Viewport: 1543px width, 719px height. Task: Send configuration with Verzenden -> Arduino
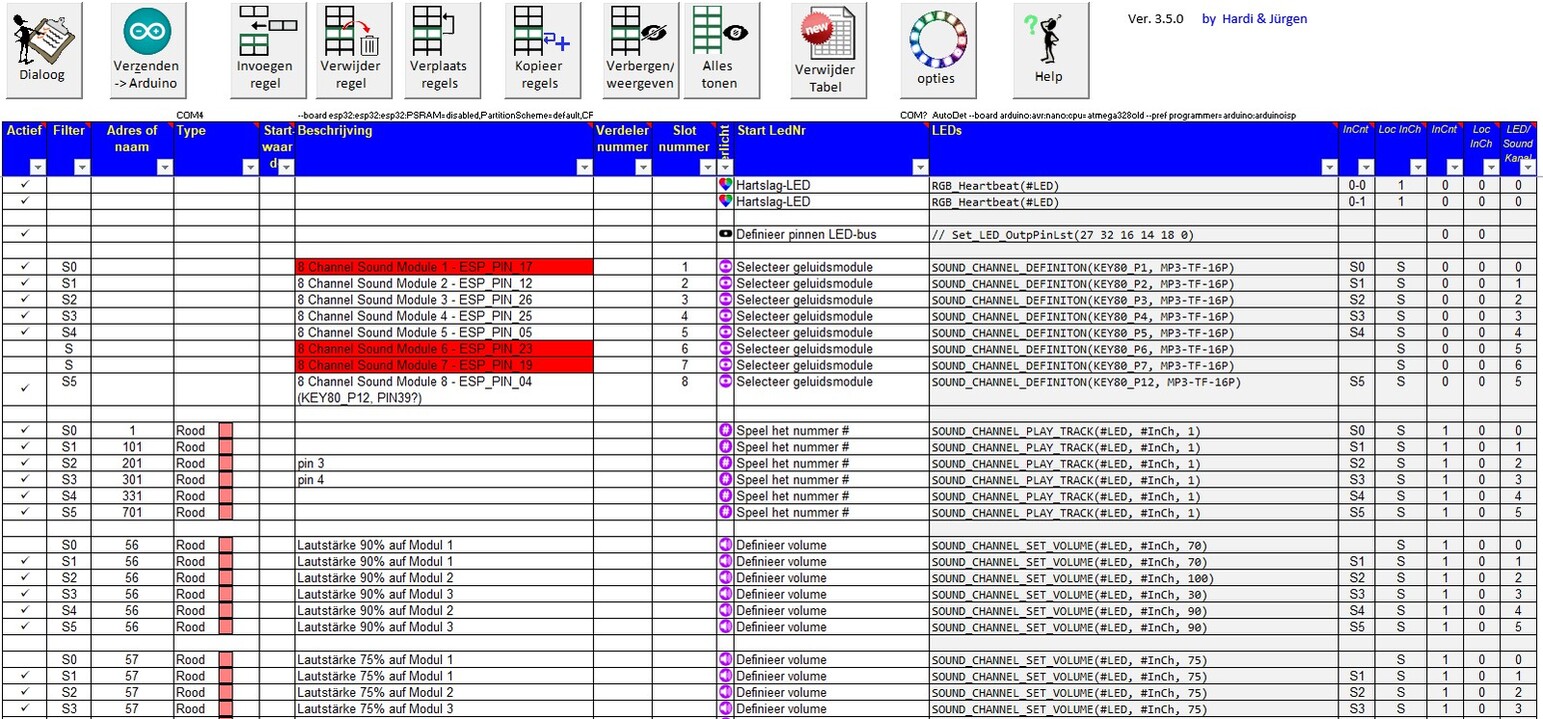(146, 50)
